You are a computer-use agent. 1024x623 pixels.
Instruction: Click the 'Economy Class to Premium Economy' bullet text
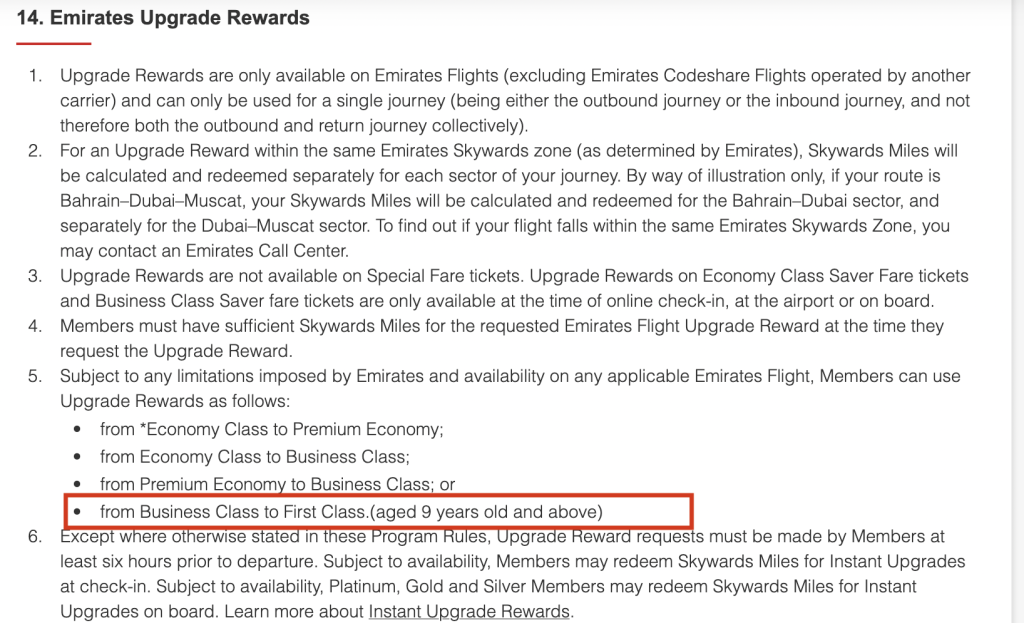pyautogui.click(x=272, y=430)
